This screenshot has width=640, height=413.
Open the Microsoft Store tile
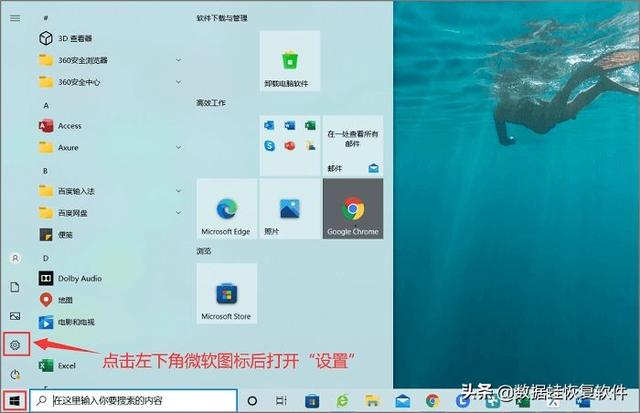(227, 293)
